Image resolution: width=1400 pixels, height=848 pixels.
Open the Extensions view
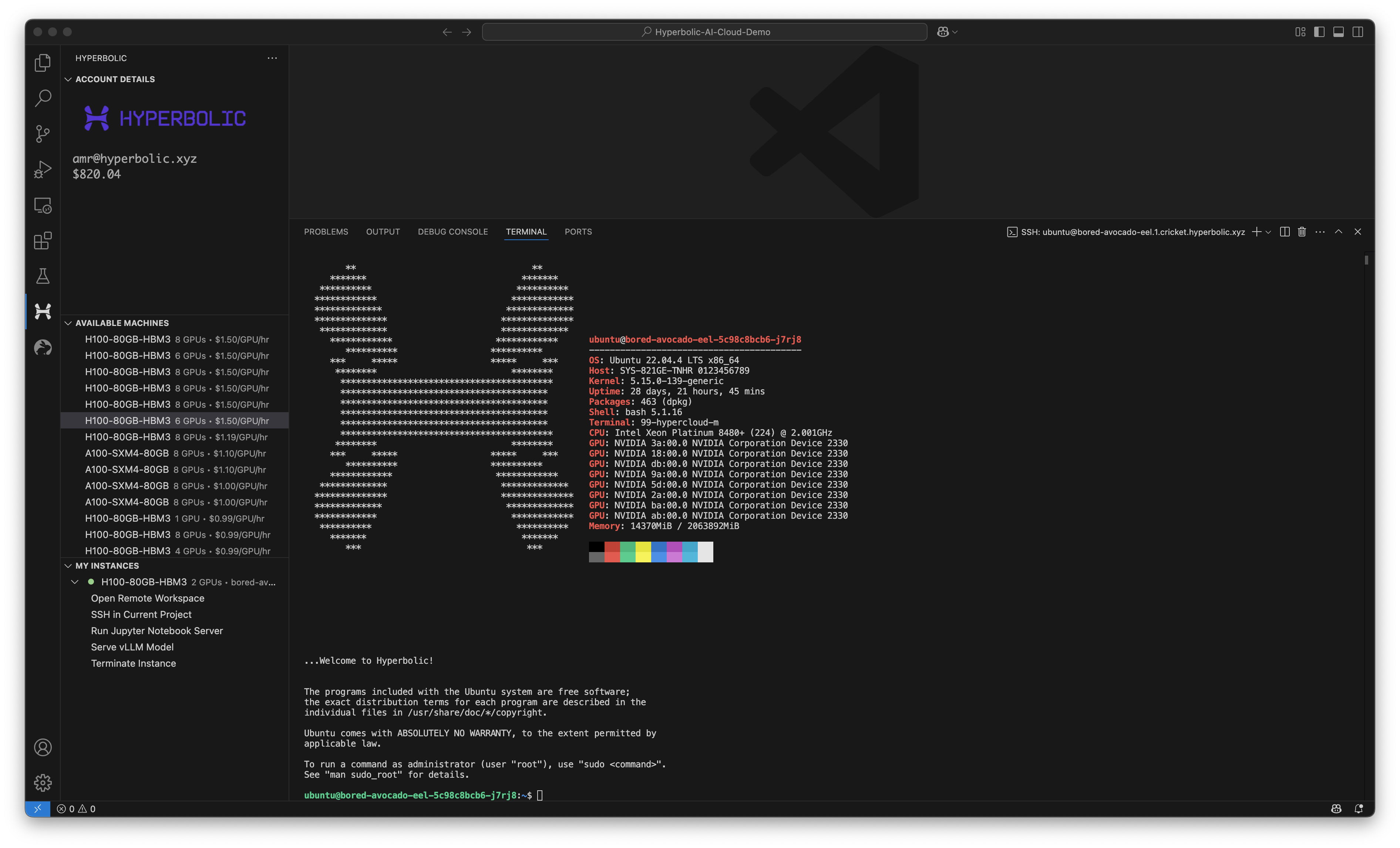[43, 240]
